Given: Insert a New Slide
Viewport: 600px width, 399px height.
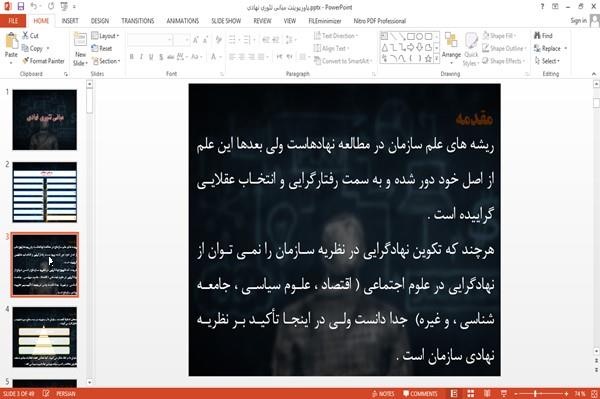Looking at the screenshot, I should pyautogui.click(x=80, y=49).
